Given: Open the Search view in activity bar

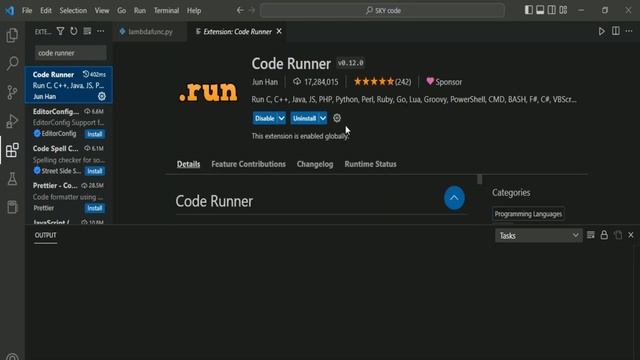Looking at the screenshot, I should [12, 63].
